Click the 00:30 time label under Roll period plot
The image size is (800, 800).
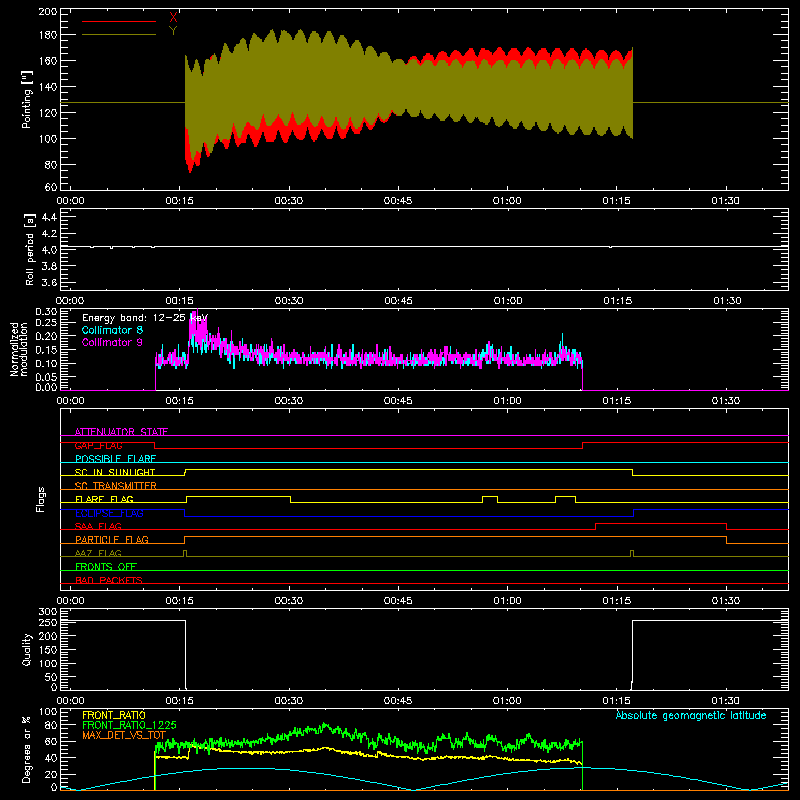click(289, 301)
